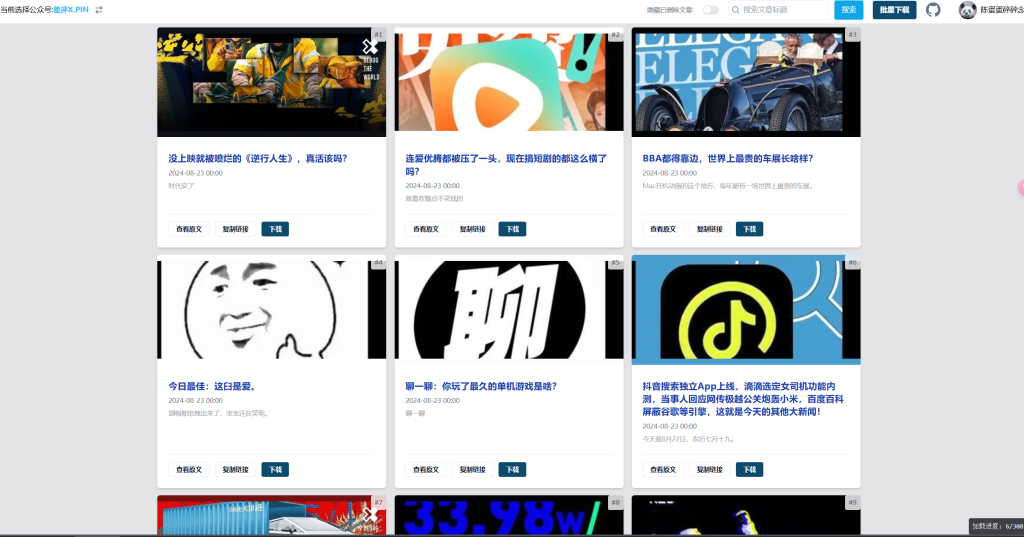The height and width of the screenshot is (537, 1024).
Task: Click 下载 on the 抖音搜索 card
Action: [x=749, y=470]
